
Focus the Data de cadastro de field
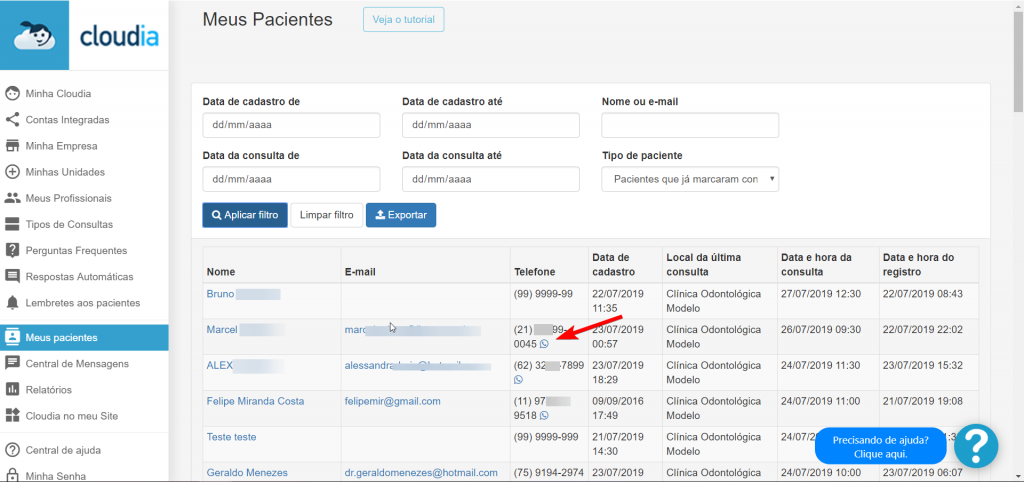click(291, 125)
